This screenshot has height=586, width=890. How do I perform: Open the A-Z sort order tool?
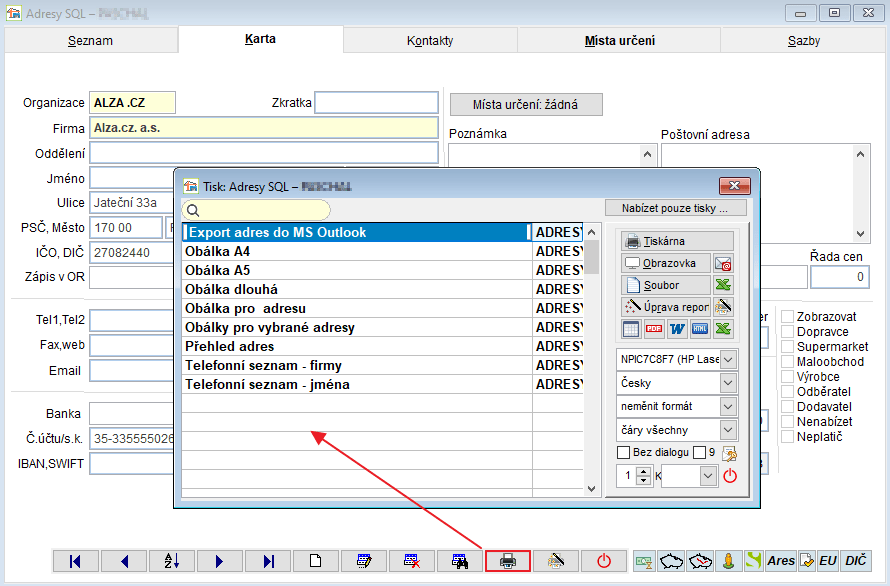(x=172, y=561)
